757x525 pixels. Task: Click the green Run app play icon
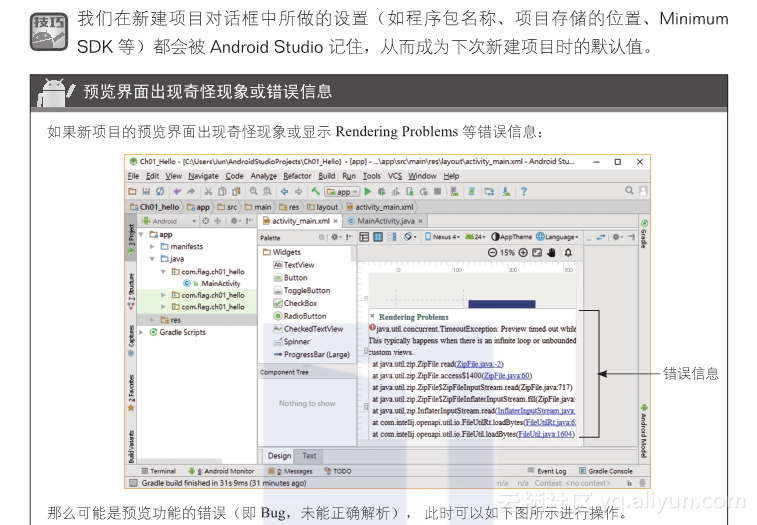[368, 192]
